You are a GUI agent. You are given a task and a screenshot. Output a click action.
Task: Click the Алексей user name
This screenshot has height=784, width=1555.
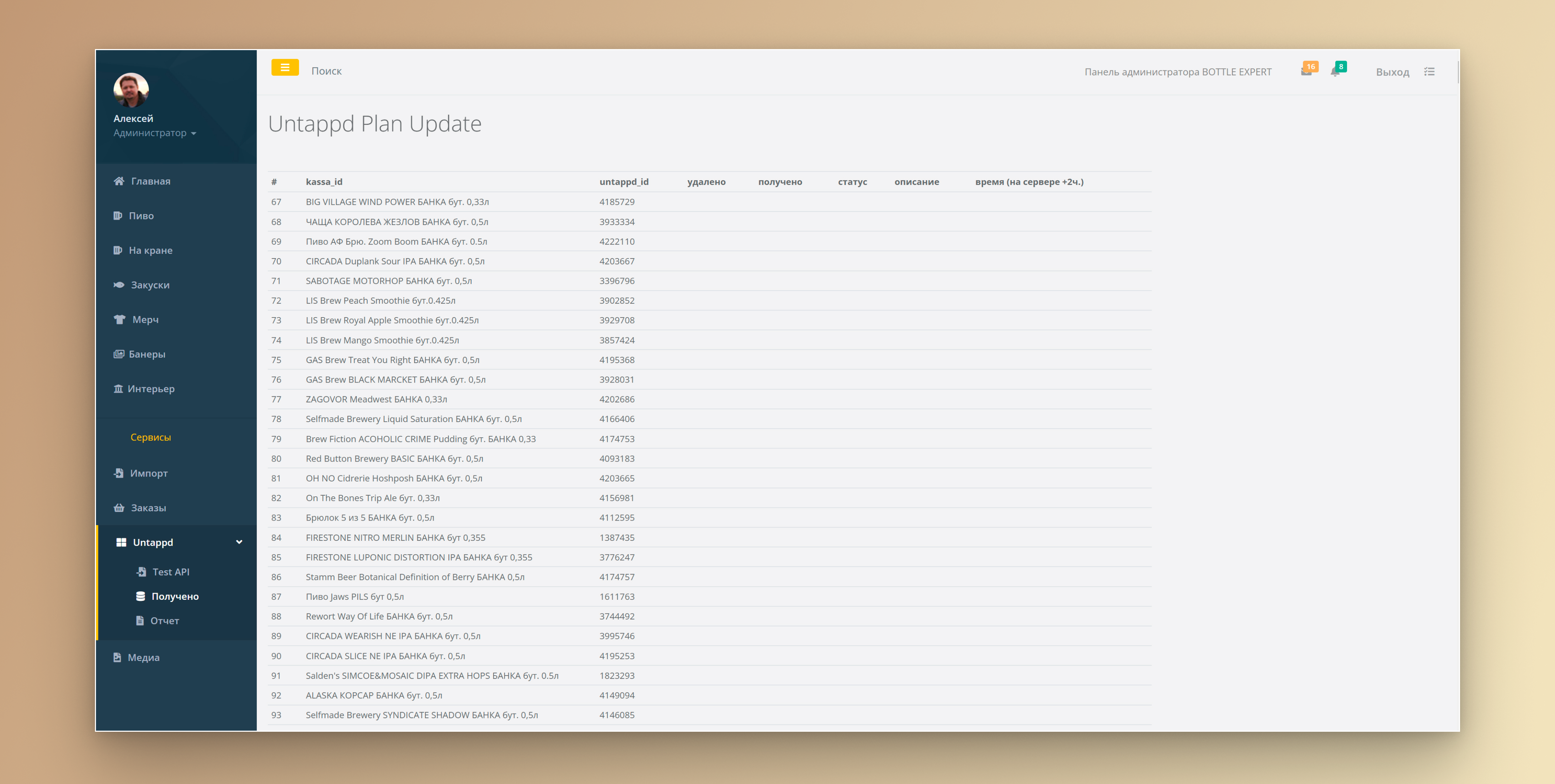[133, 118]
